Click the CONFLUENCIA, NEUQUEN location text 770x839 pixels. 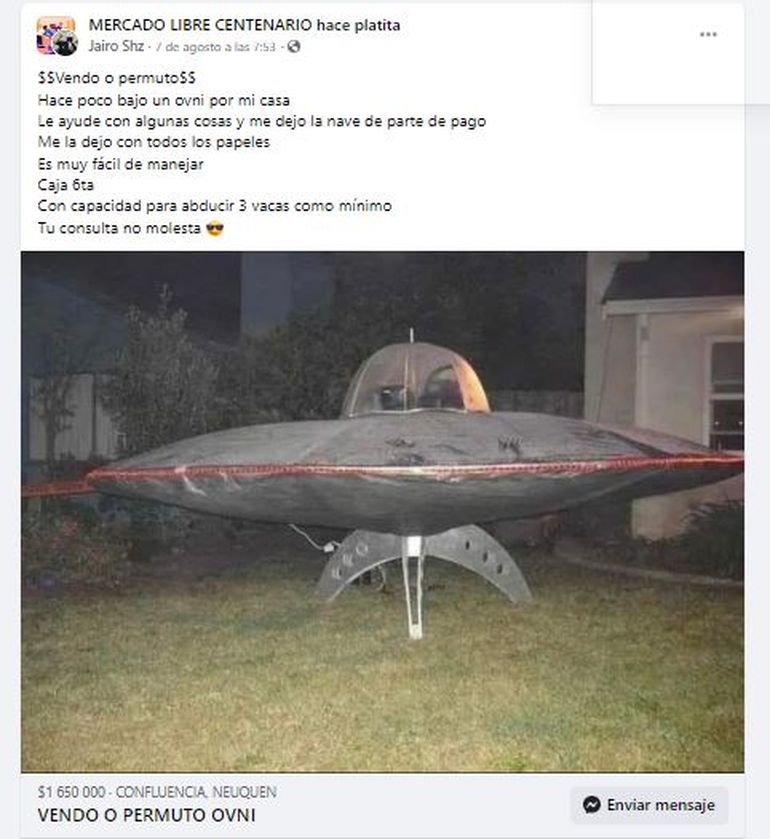point(196,792)
